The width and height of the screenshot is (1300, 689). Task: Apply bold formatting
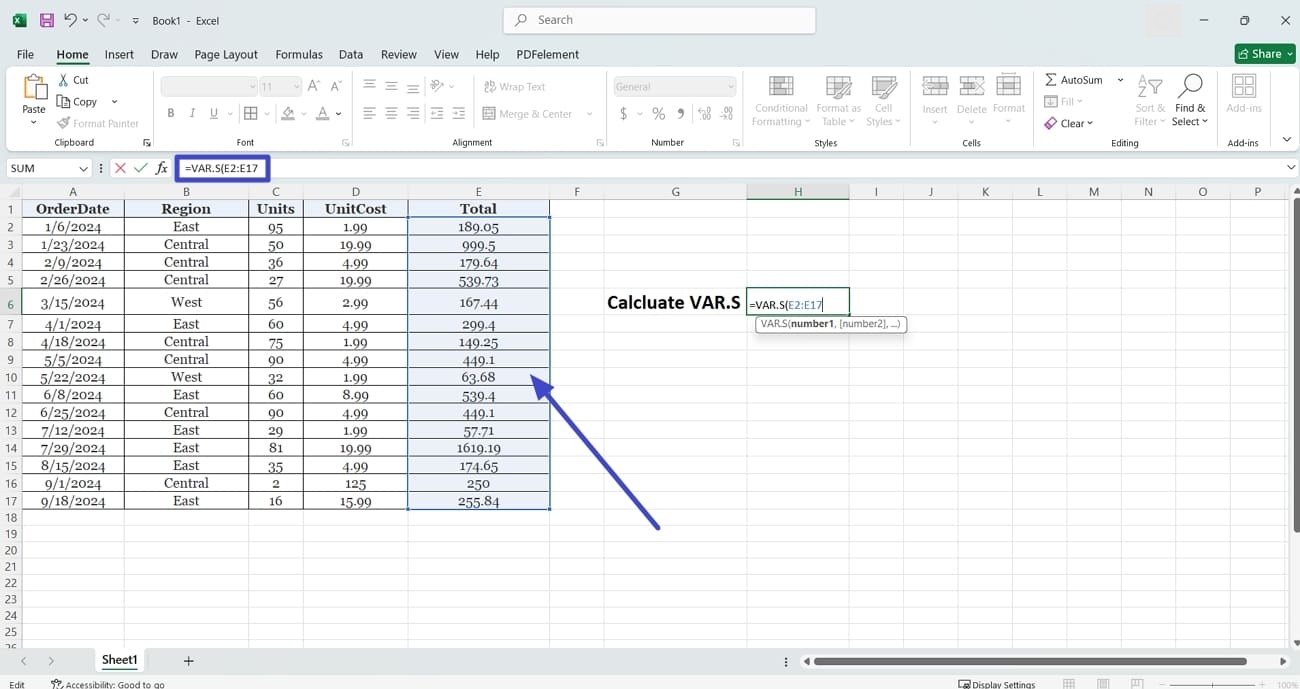click(170, 113)
